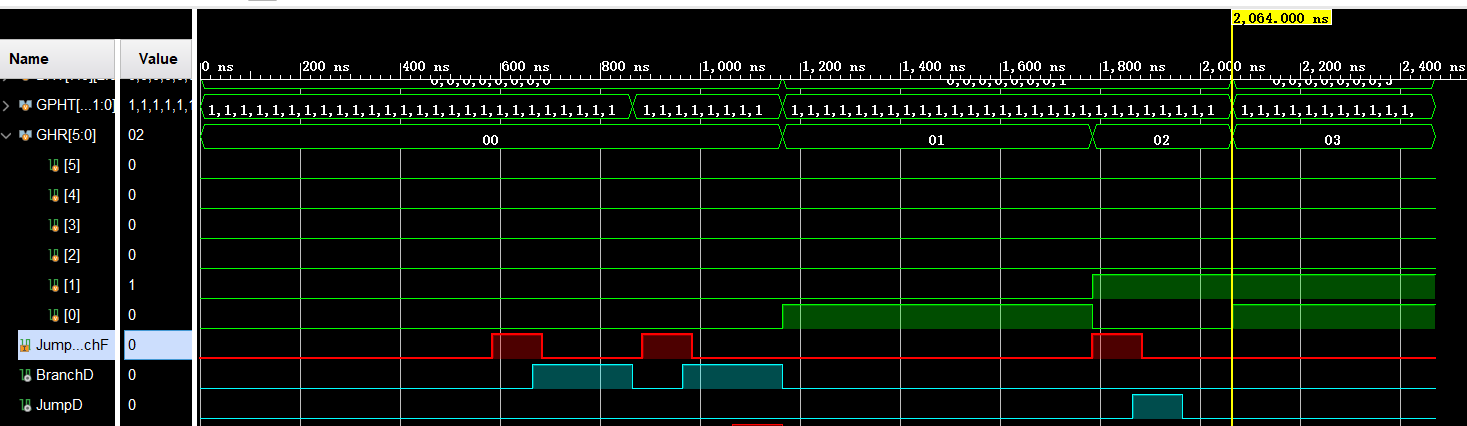This screenshot has width=1467, height=426.
Task: Select bit [3] signal icon
Action: click(54, 225)
